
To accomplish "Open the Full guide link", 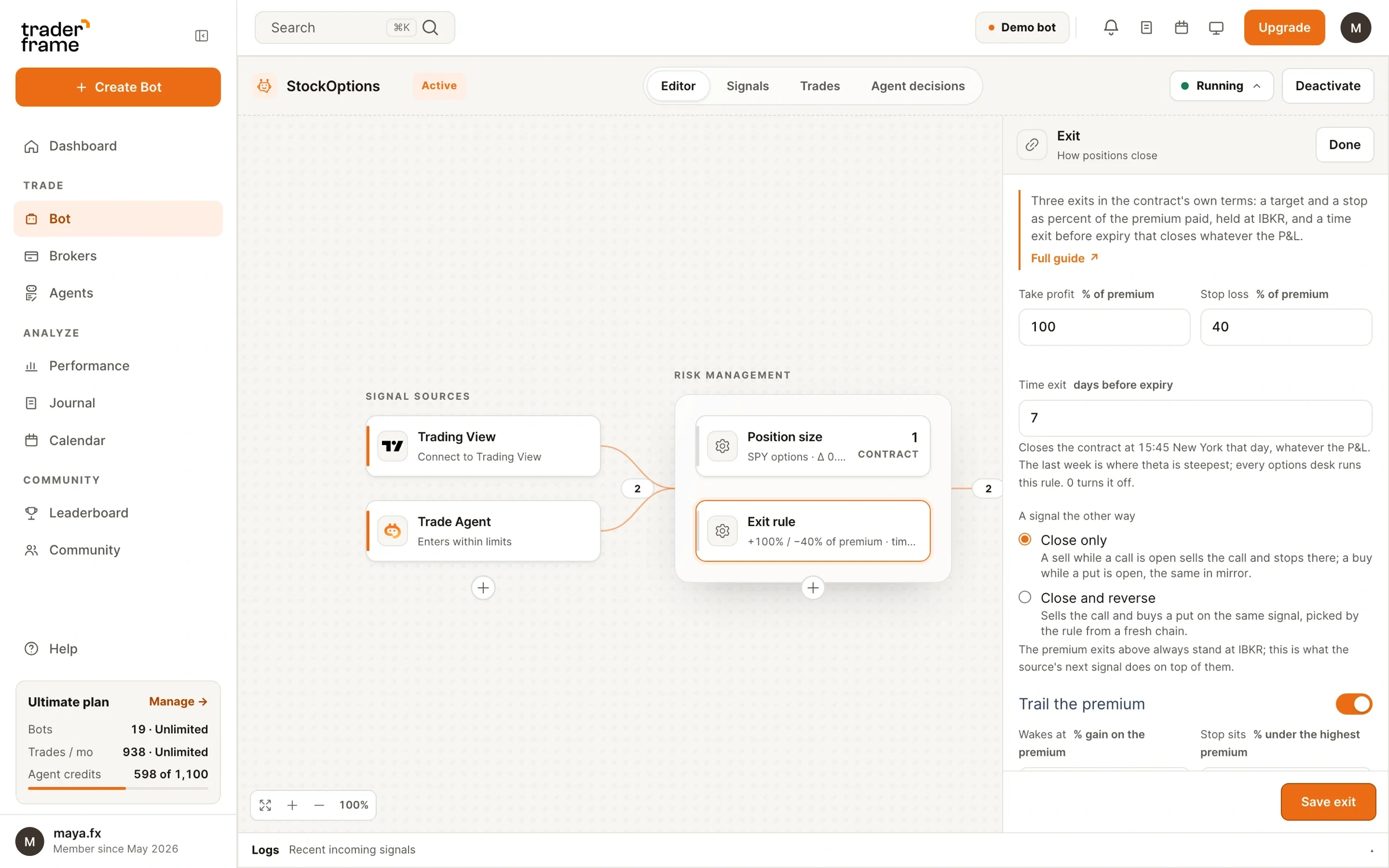I will tap(1064, 258).
